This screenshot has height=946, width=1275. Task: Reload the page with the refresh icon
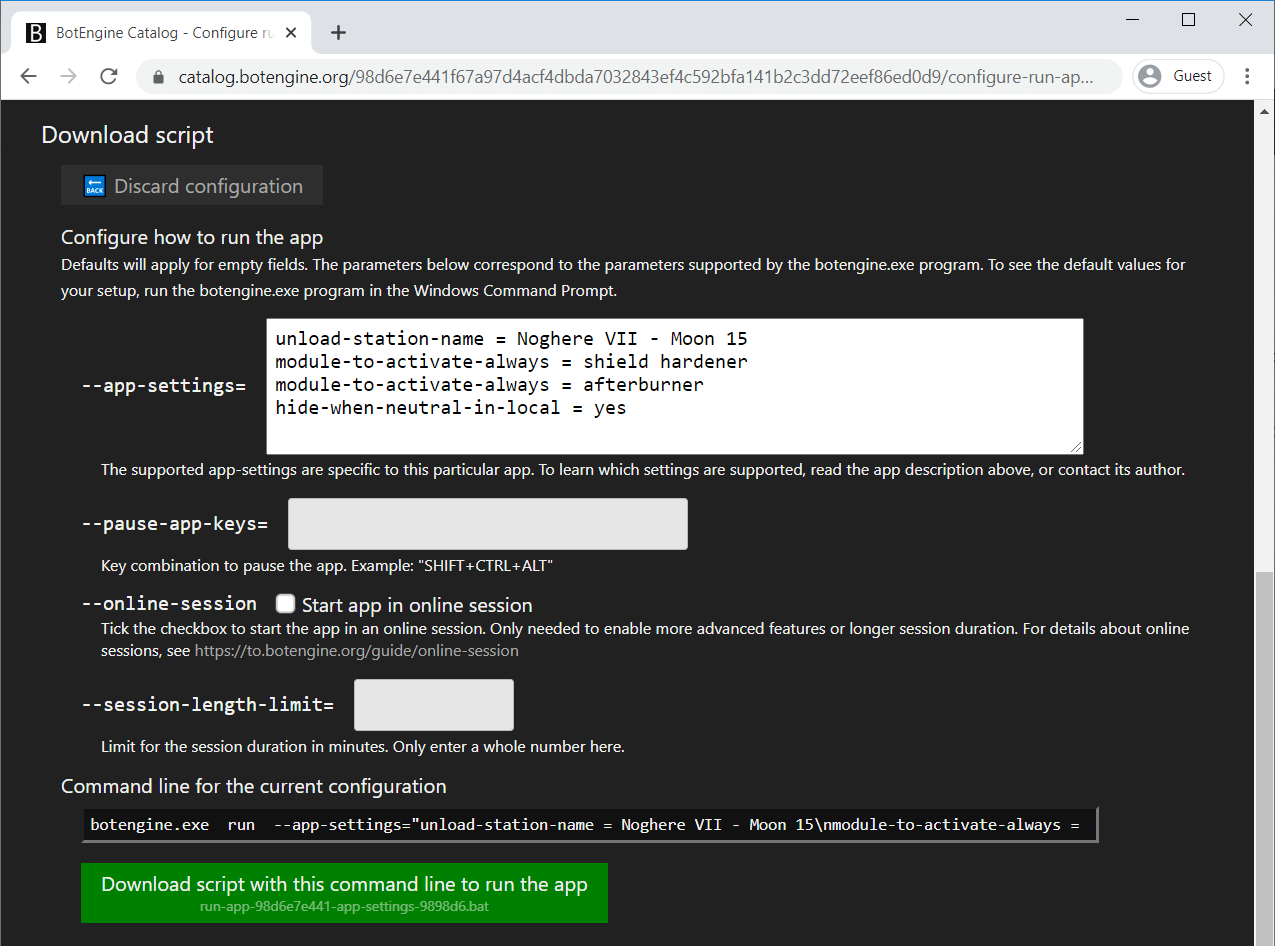coord(109,77)
